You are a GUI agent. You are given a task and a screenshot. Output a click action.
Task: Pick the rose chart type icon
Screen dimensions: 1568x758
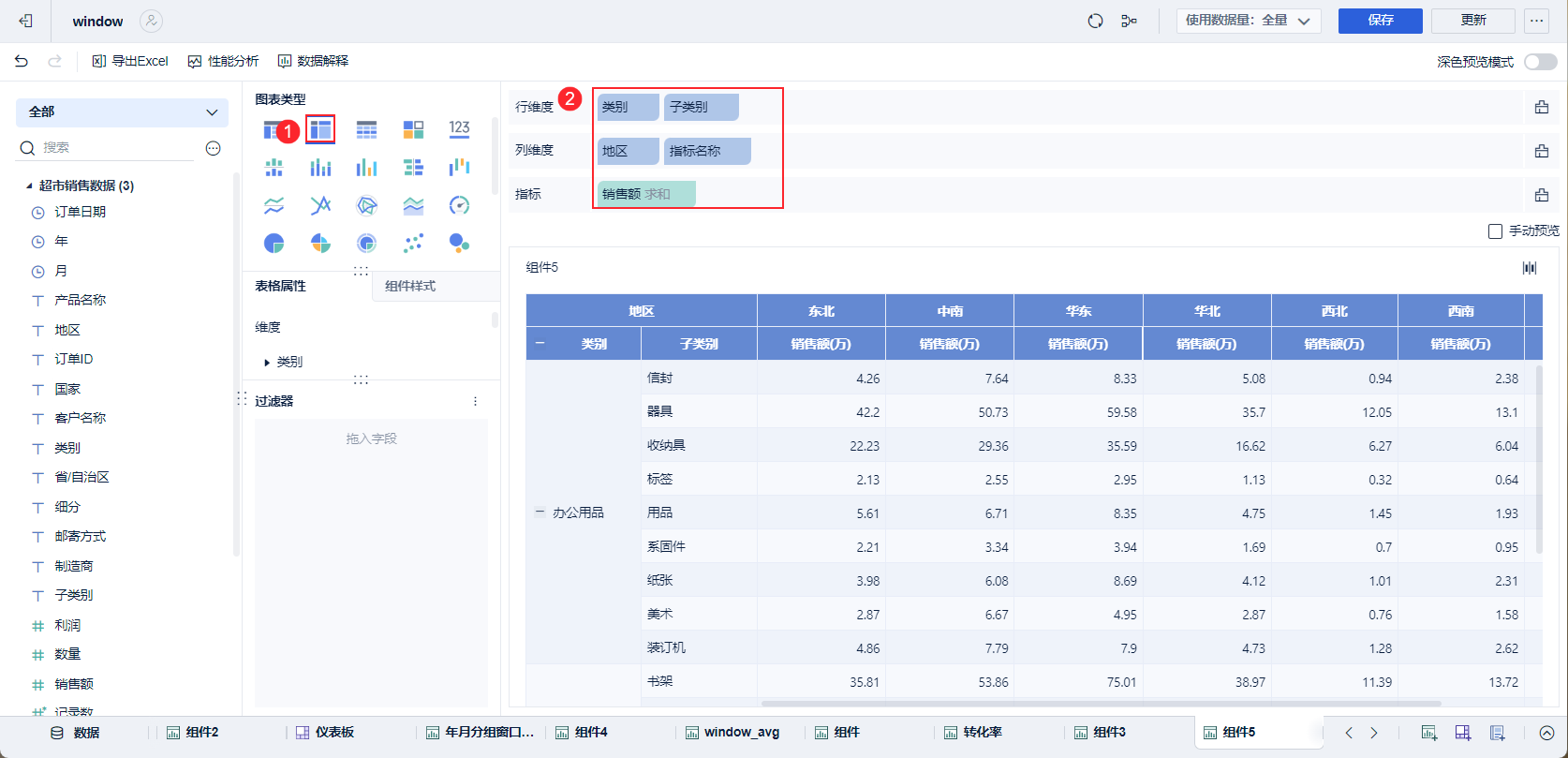(x=320, y=244)
